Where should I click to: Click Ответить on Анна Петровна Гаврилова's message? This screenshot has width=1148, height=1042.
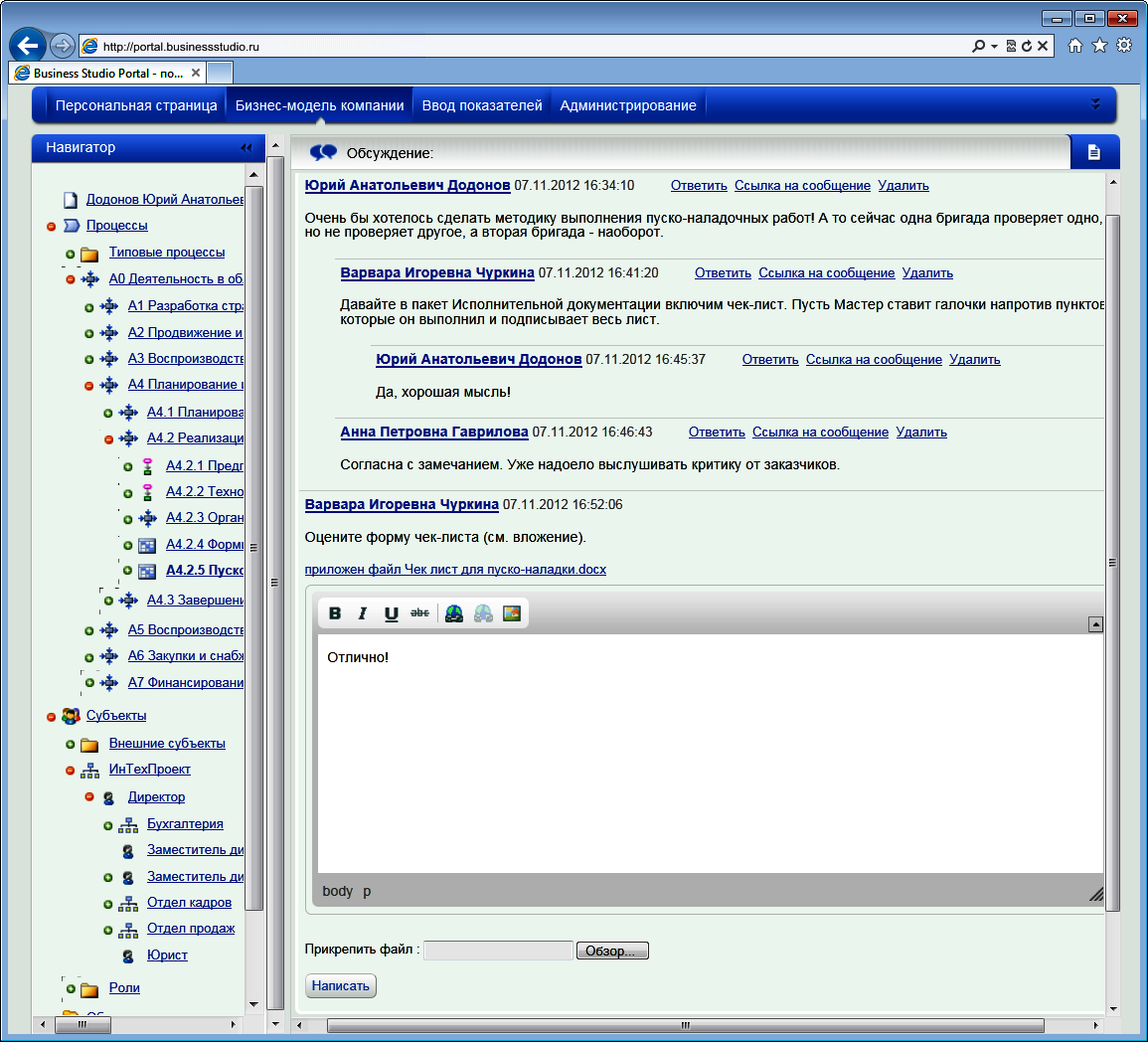717,433
